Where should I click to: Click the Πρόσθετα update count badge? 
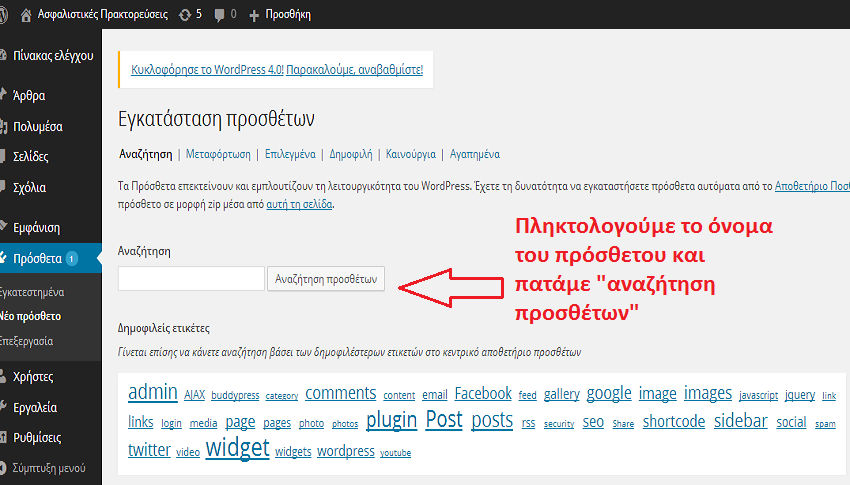tap(72, 258)
